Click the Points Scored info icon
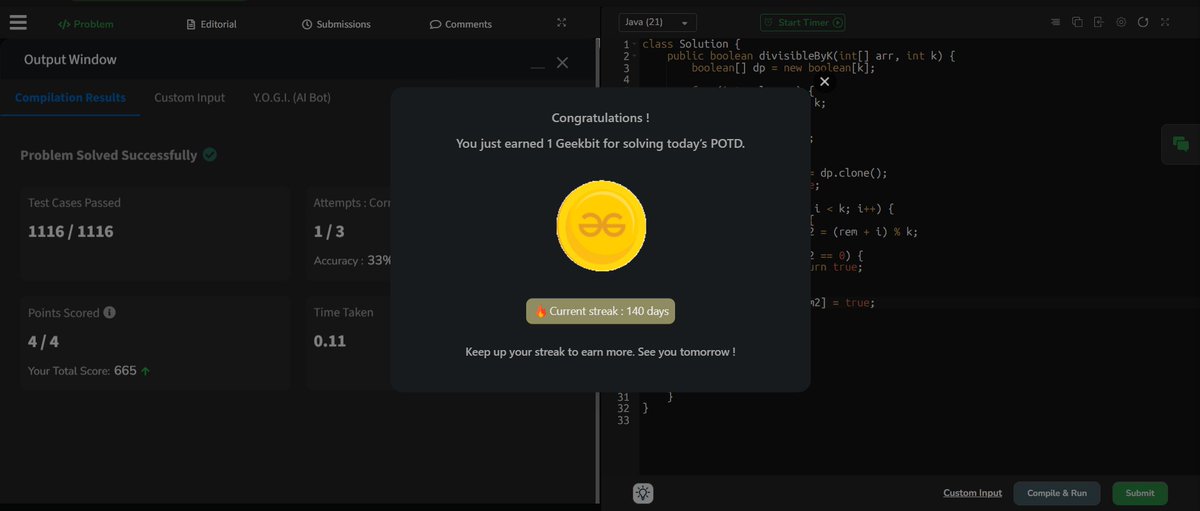 coord(109,312)
